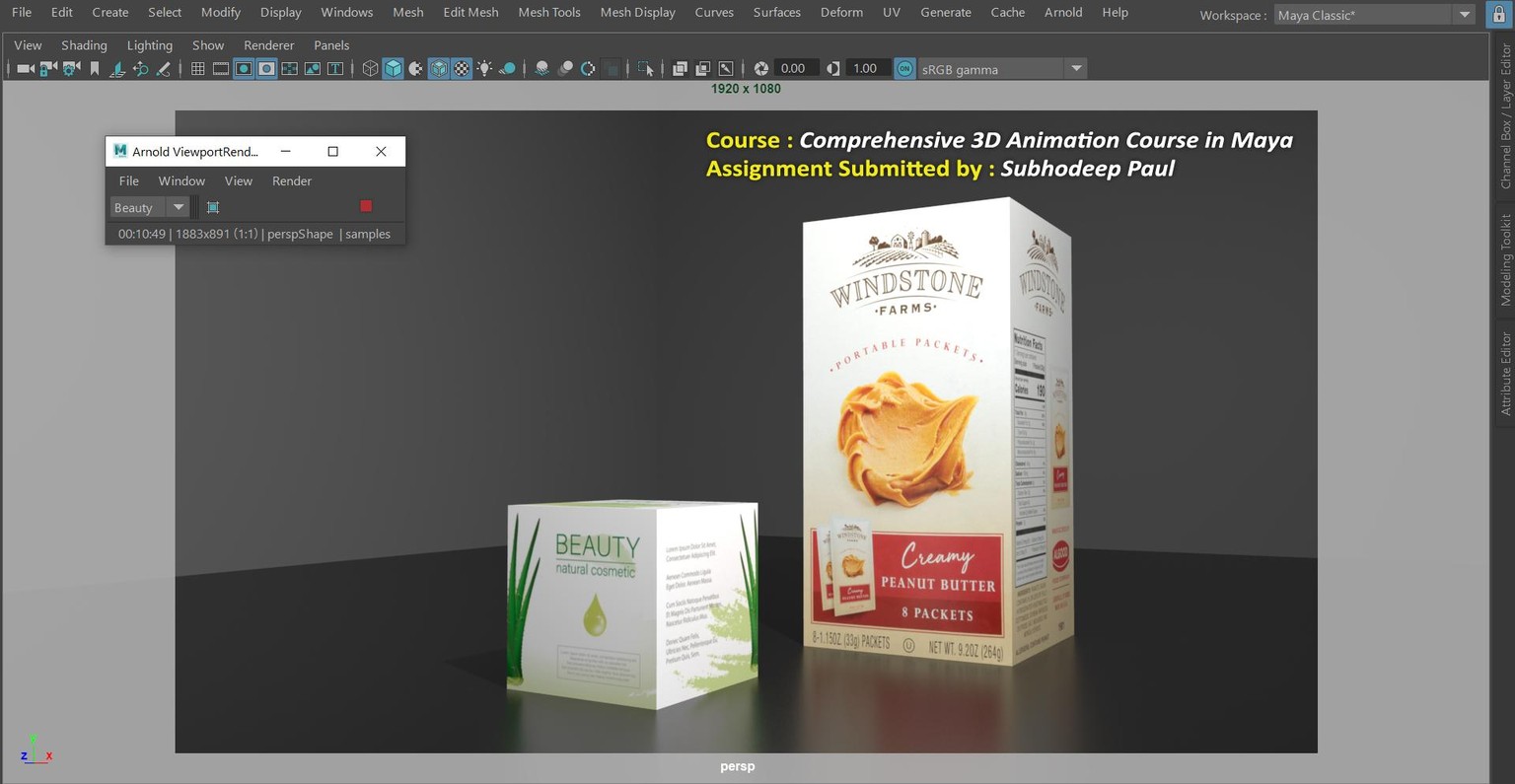Click the Field Chart icon
The height and width of the screenshot is (784, 1515).
[x=289, y=69]
